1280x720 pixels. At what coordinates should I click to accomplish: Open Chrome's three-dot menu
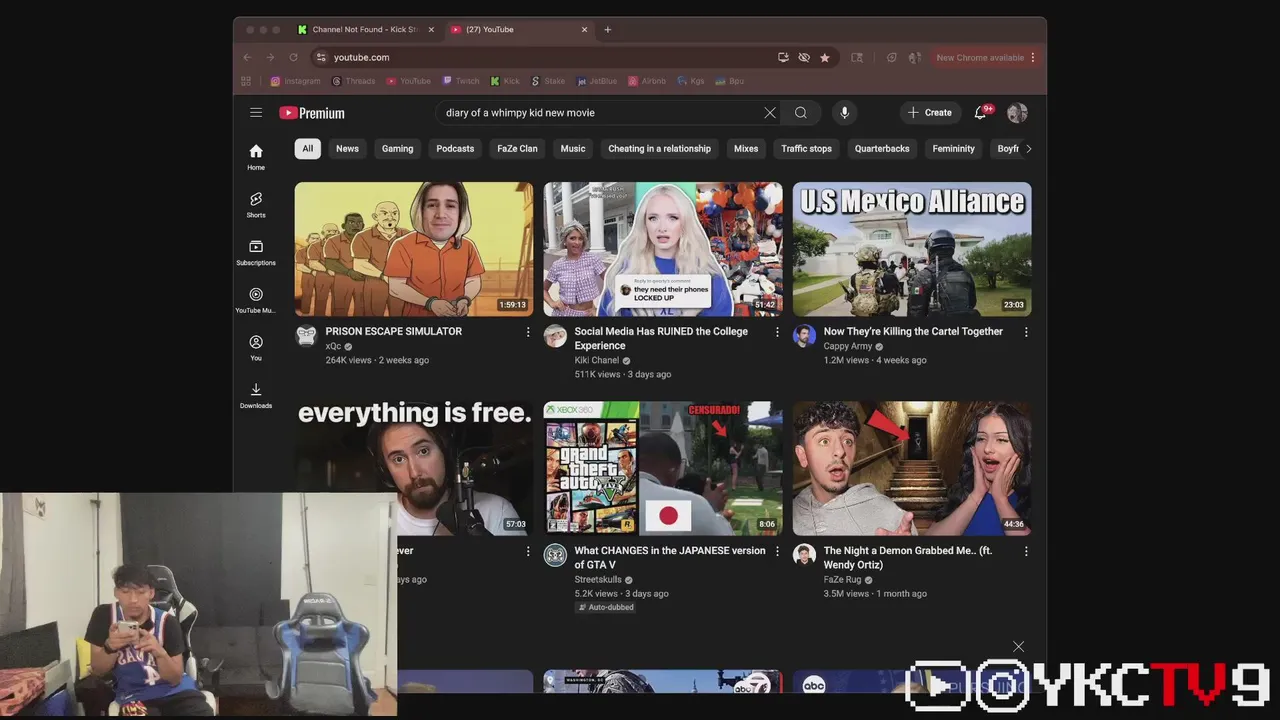(1033, 58)
